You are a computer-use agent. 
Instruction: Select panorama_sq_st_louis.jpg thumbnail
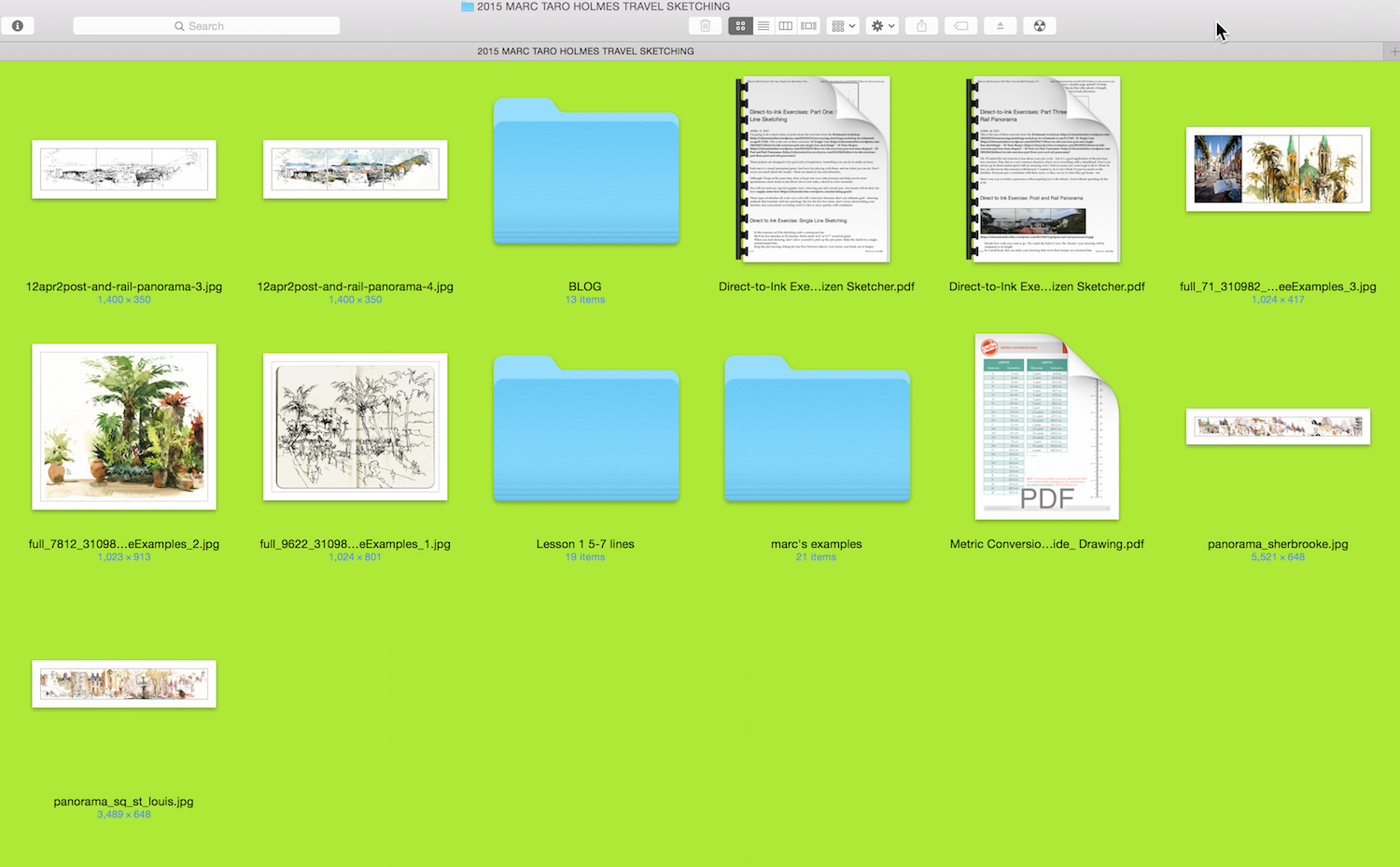(124, 684)
